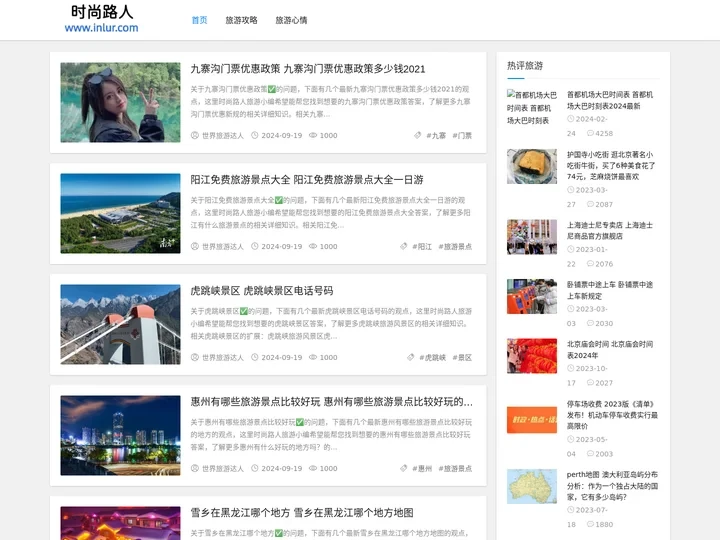Screen dimensions: 720x540
Task: Click tag icon in 虎跳峡 article
Action: click(x=411, y=357)
